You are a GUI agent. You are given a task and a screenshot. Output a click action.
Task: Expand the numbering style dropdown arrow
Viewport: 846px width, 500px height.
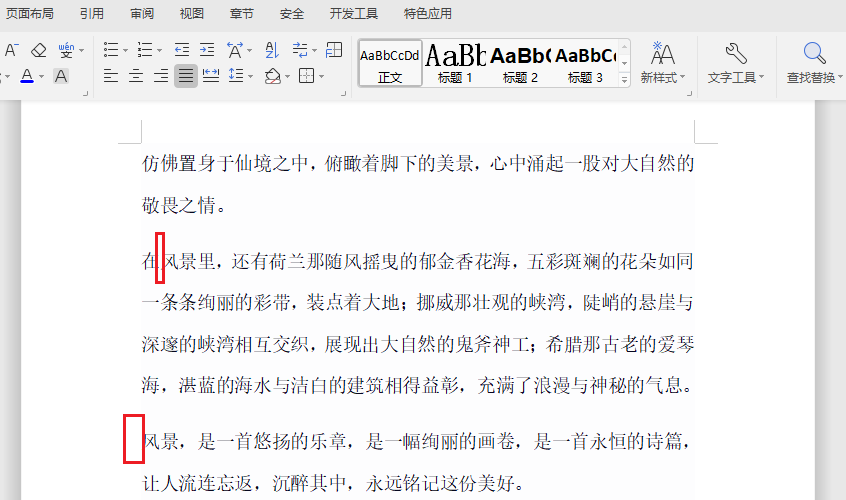coord(159,51)
